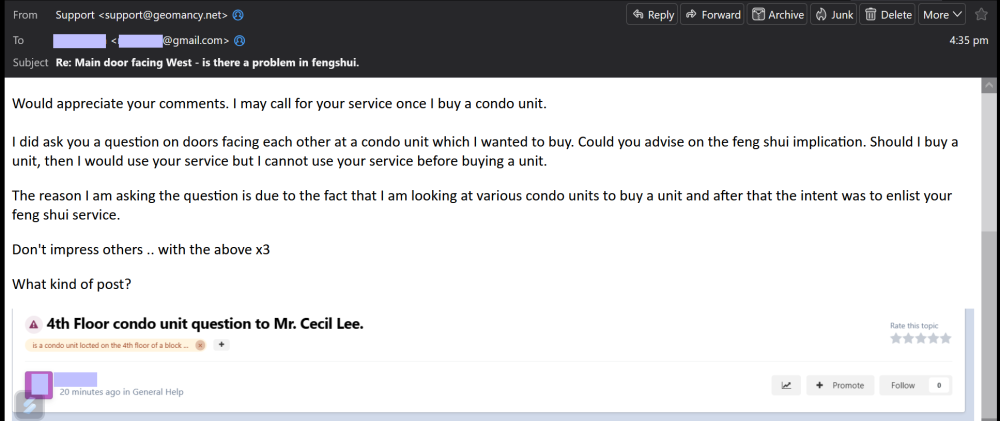
Task: Archive the open email
Action: tap(777, 15)
